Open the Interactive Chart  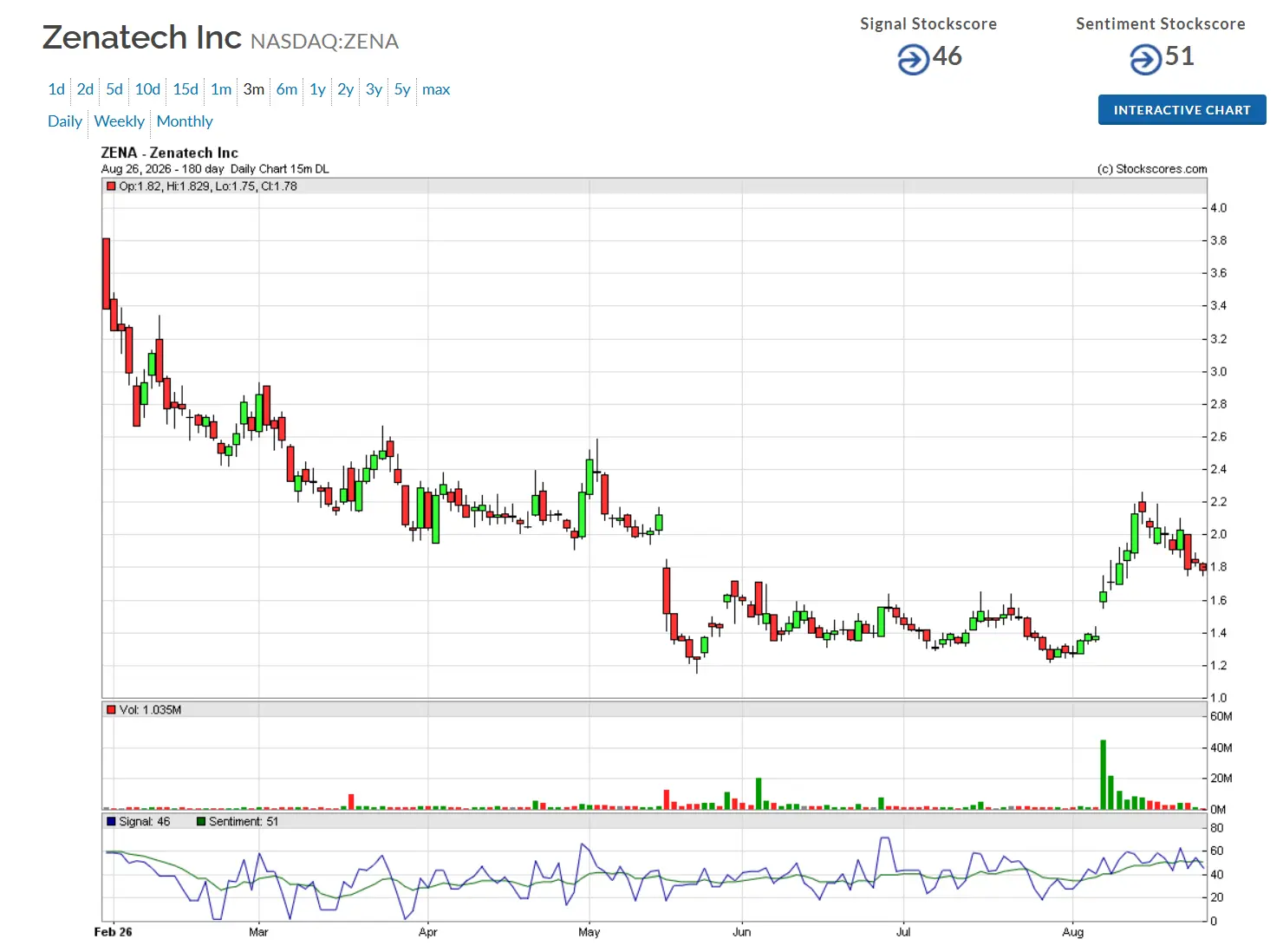(1182, 110)
